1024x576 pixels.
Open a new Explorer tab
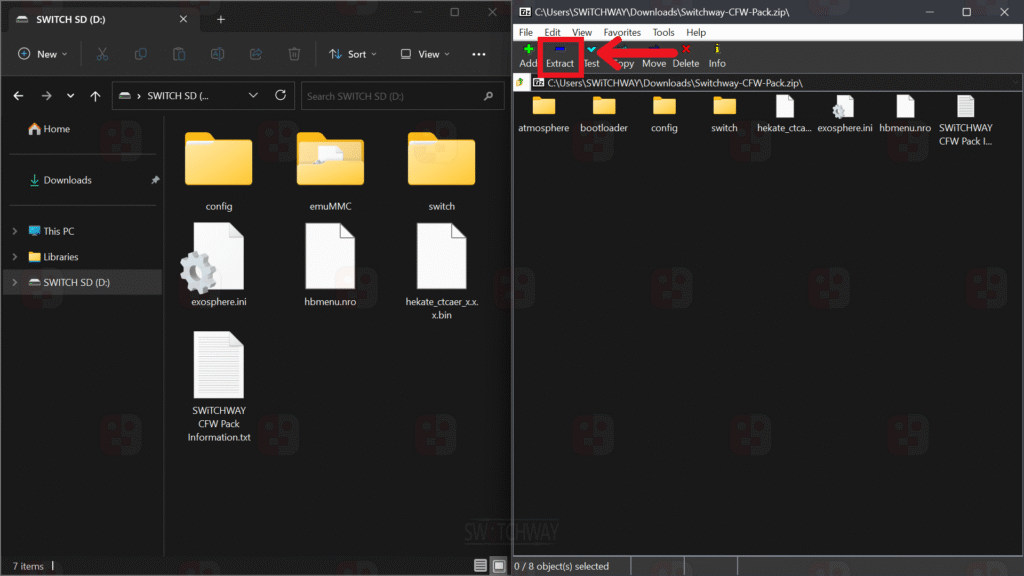(x=221, y=20)
